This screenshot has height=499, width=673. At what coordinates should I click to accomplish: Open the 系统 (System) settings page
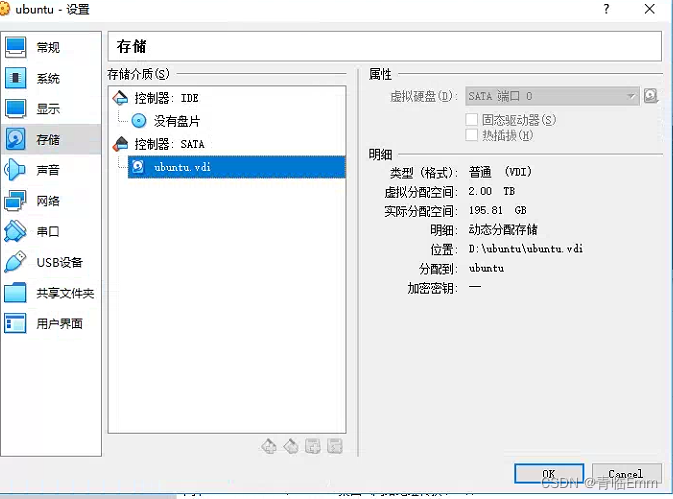[51, 78]
